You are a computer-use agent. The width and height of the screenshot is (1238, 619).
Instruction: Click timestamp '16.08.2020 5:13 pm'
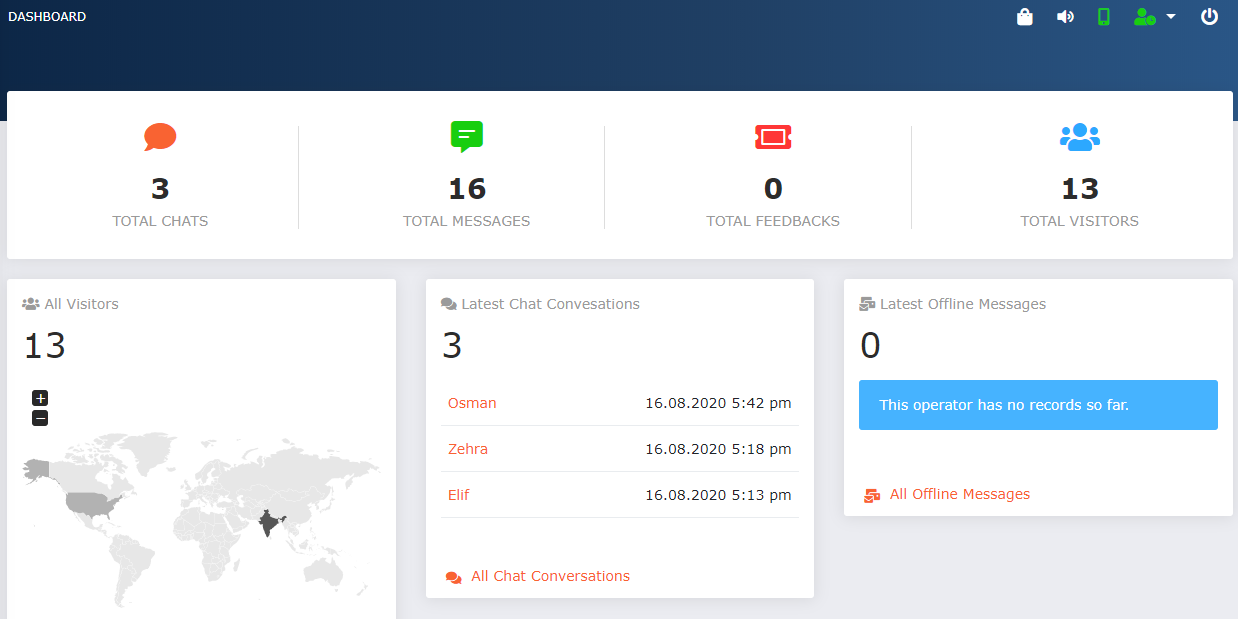click(718, 495)
